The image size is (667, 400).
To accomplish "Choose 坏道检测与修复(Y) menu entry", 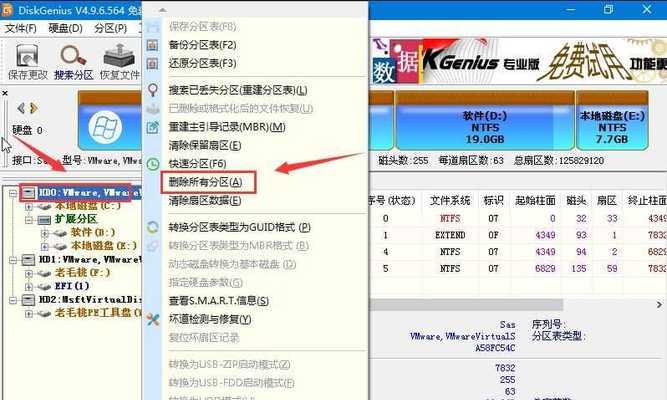I will pos(210,319).
